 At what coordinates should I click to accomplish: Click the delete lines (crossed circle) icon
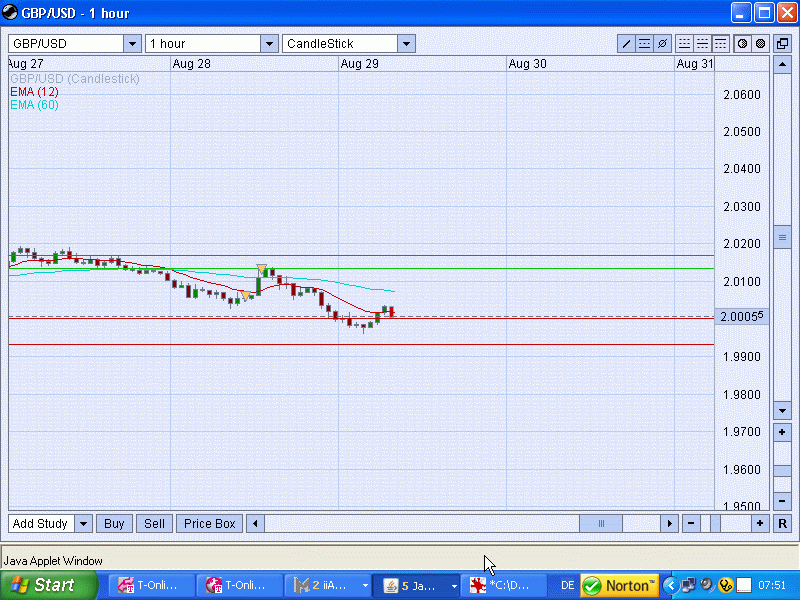coord(662,44)
